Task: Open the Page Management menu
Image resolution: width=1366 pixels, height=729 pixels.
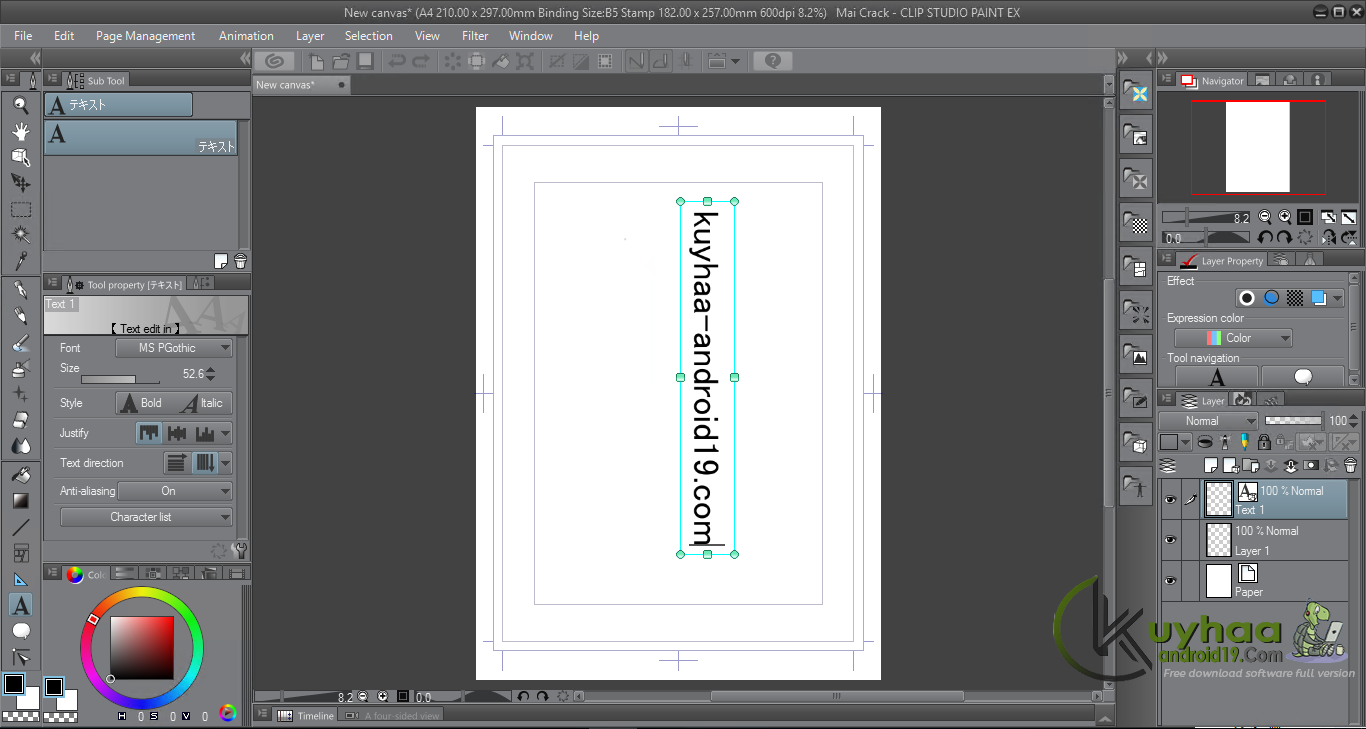Action: click(146, 36)
